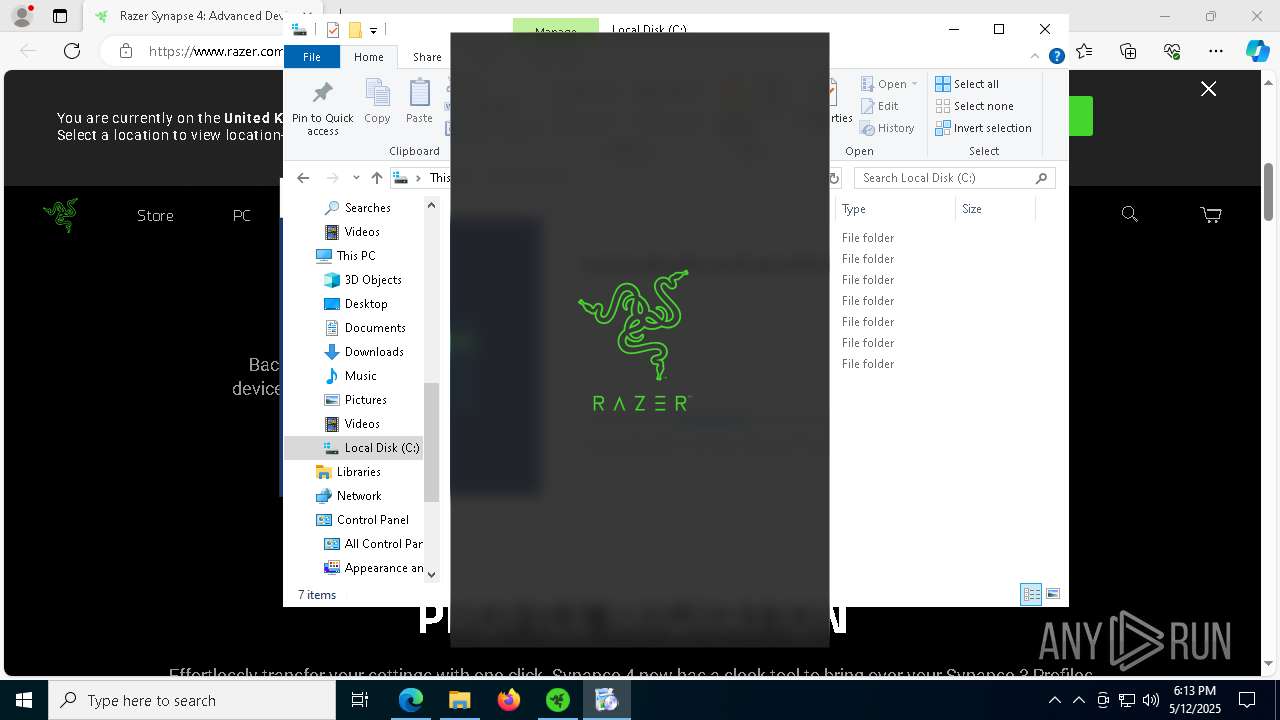Select Network in navigation pane

[359, 495]
